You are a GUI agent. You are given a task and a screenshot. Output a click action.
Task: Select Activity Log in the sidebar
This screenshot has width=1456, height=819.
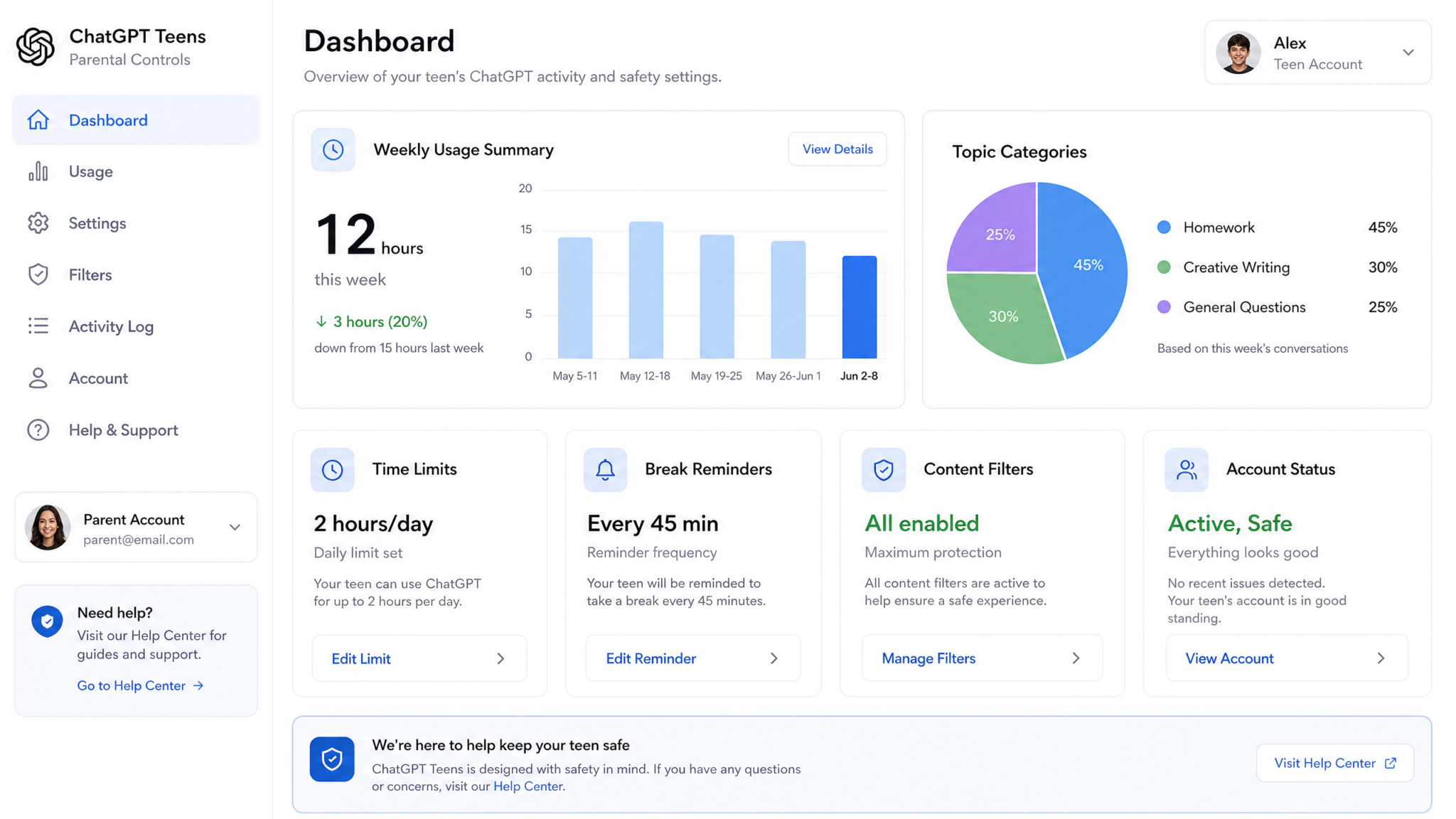click(x=136, y=326)
